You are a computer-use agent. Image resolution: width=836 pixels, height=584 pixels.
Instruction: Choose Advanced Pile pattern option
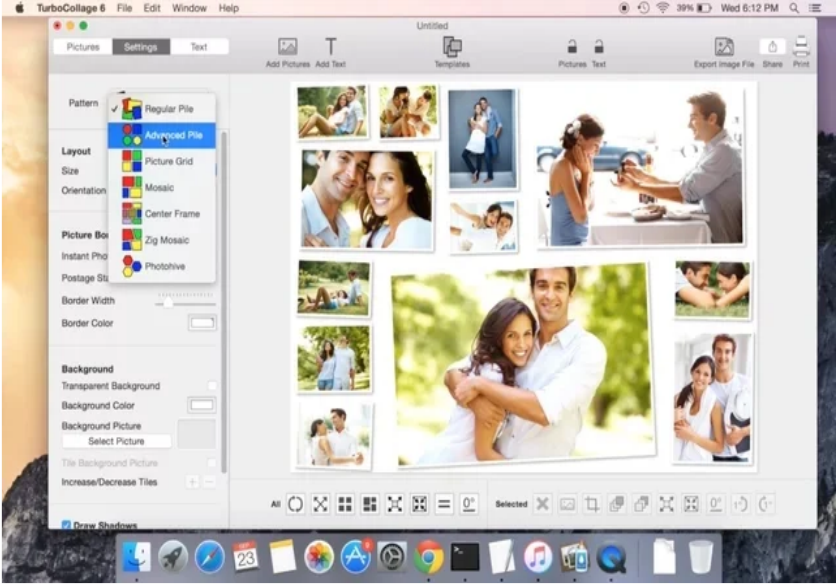pos(162,135)
